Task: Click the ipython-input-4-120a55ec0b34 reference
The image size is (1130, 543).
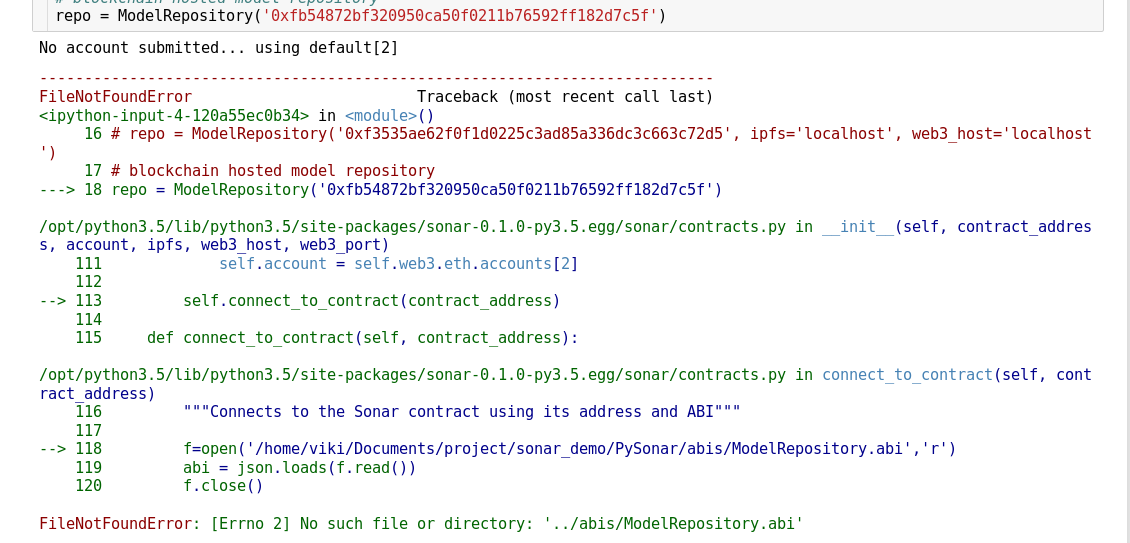Action: pos(174,115)
